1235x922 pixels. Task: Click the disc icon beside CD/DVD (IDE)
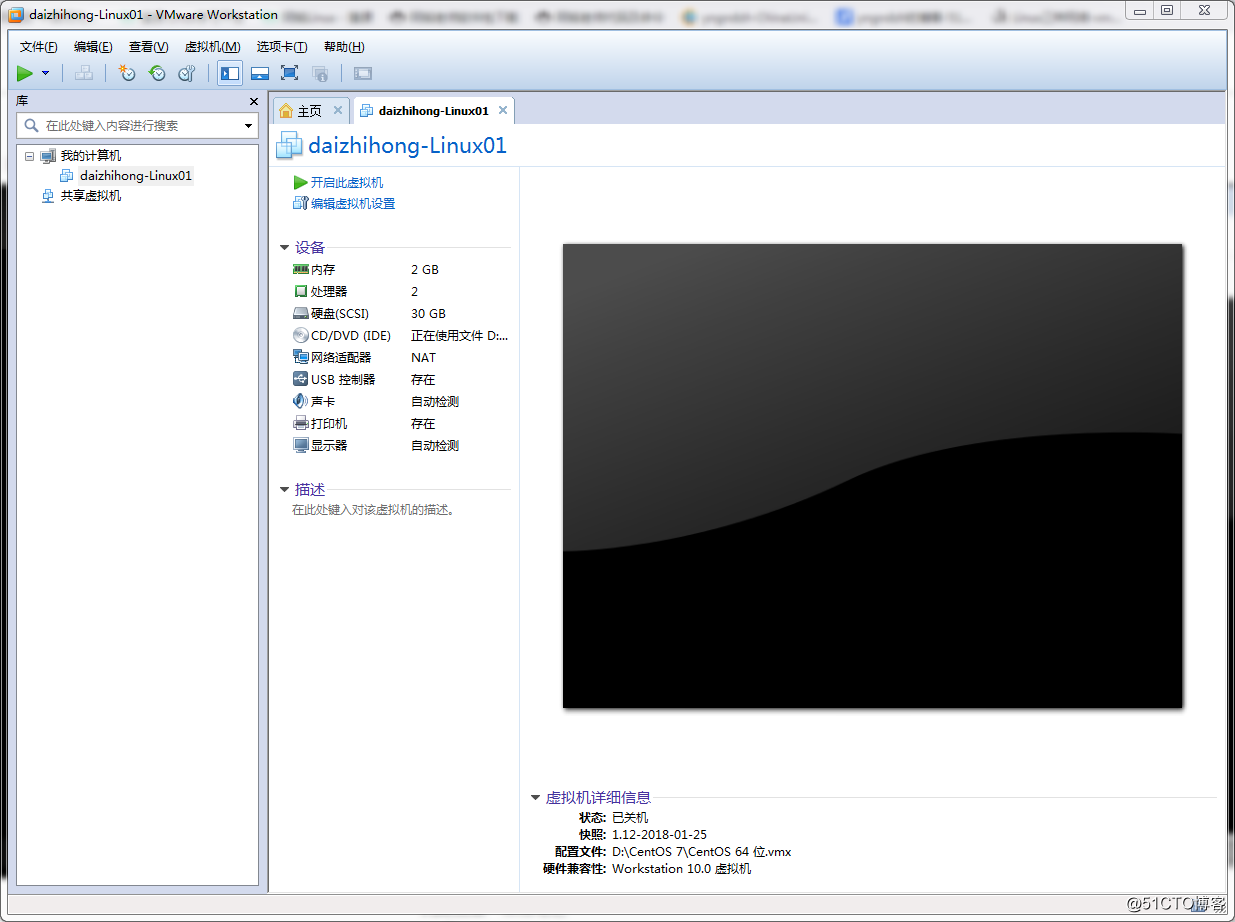(x=301, y=335)
